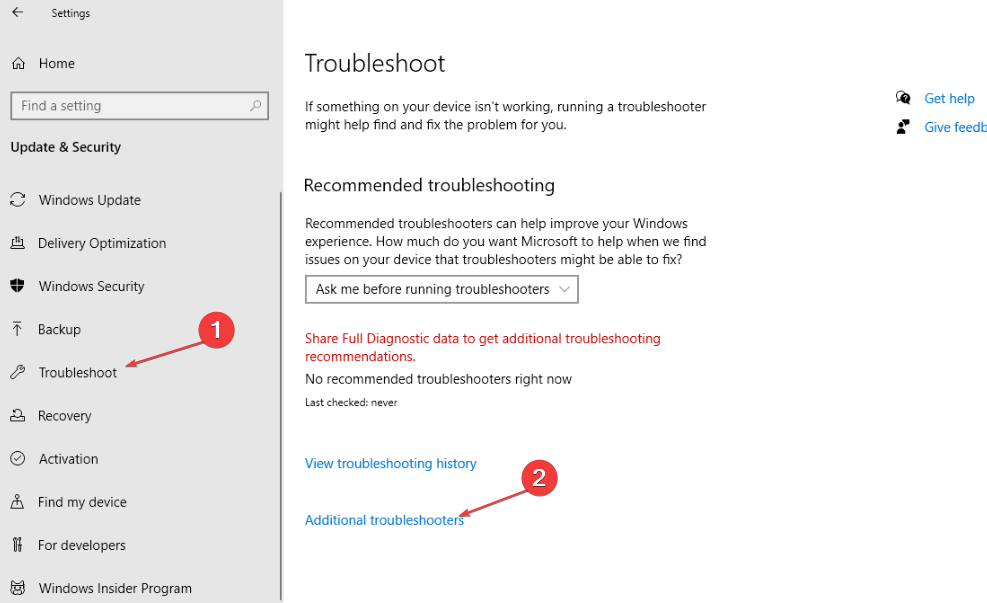Go to Home in sidebar
This screenshot has width=987, height=603.
pos(57,64)
